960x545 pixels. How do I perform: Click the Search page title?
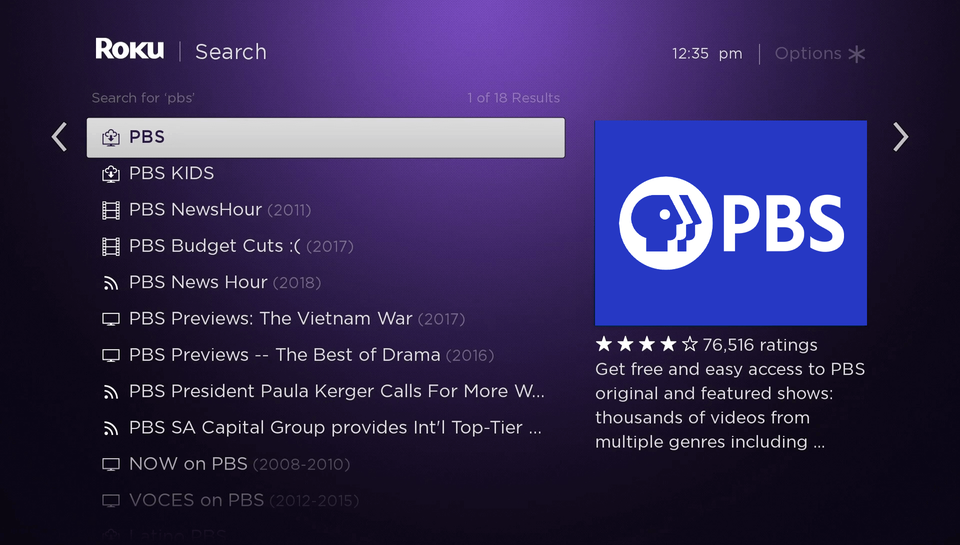(x=231, y=52)
